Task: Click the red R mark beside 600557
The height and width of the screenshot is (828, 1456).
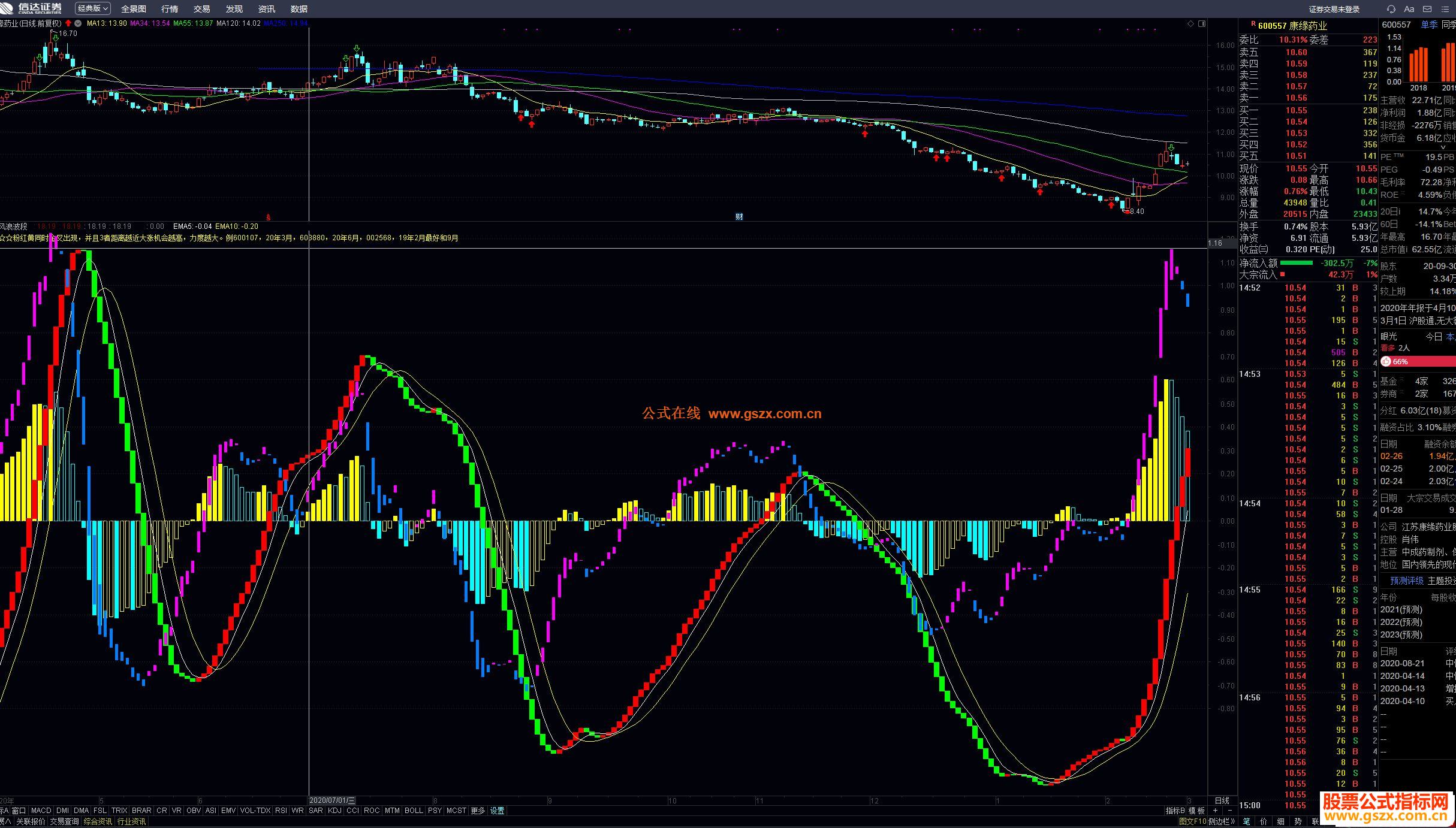Action: (1253, 24)
